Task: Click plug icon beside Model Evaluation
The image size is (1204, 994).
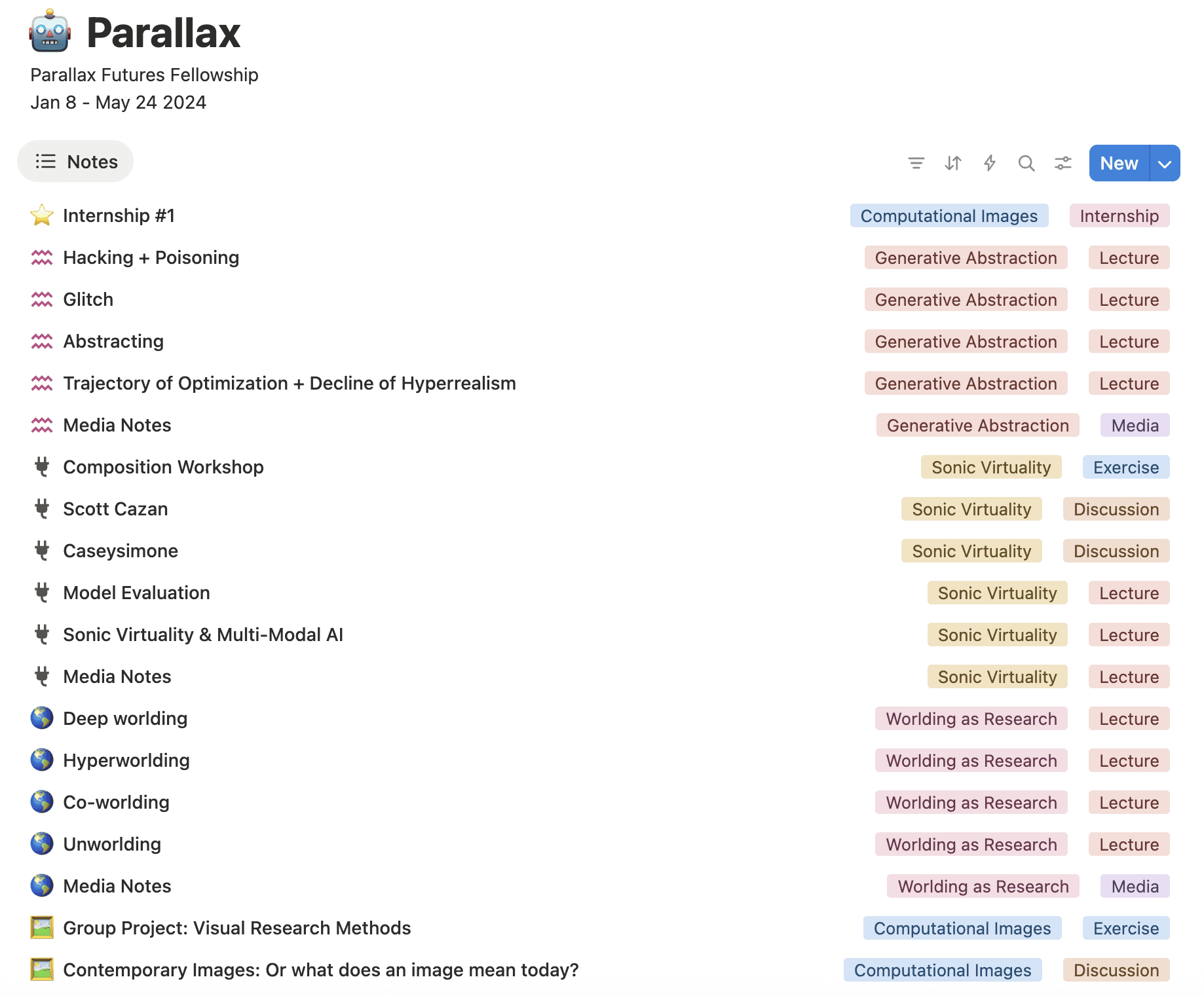Action: (42, 593)
